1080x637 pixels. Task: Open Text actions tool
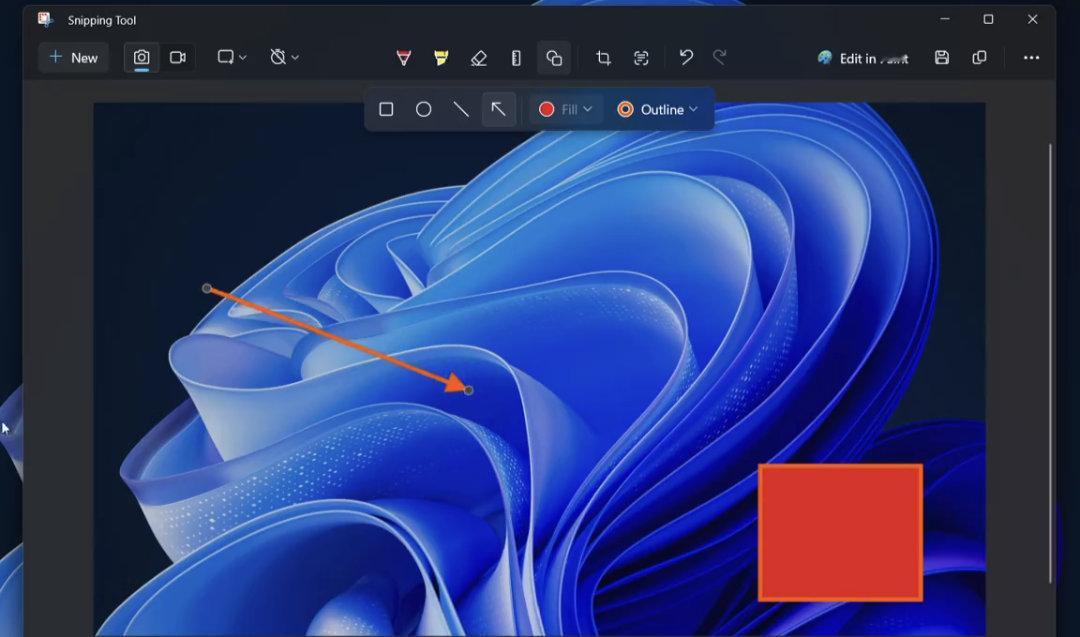tap(641, 59)
